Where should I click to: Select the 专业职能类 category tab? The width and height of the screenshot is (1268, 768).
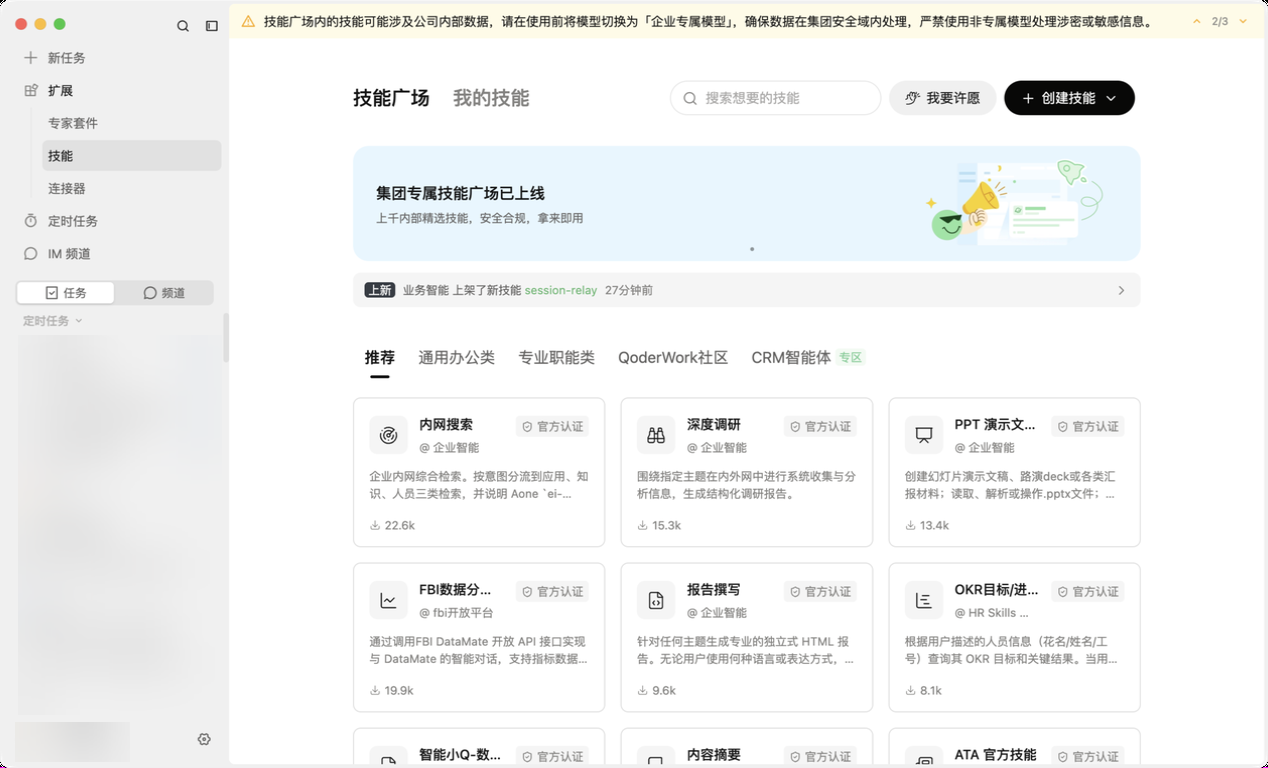click(556, 358)
